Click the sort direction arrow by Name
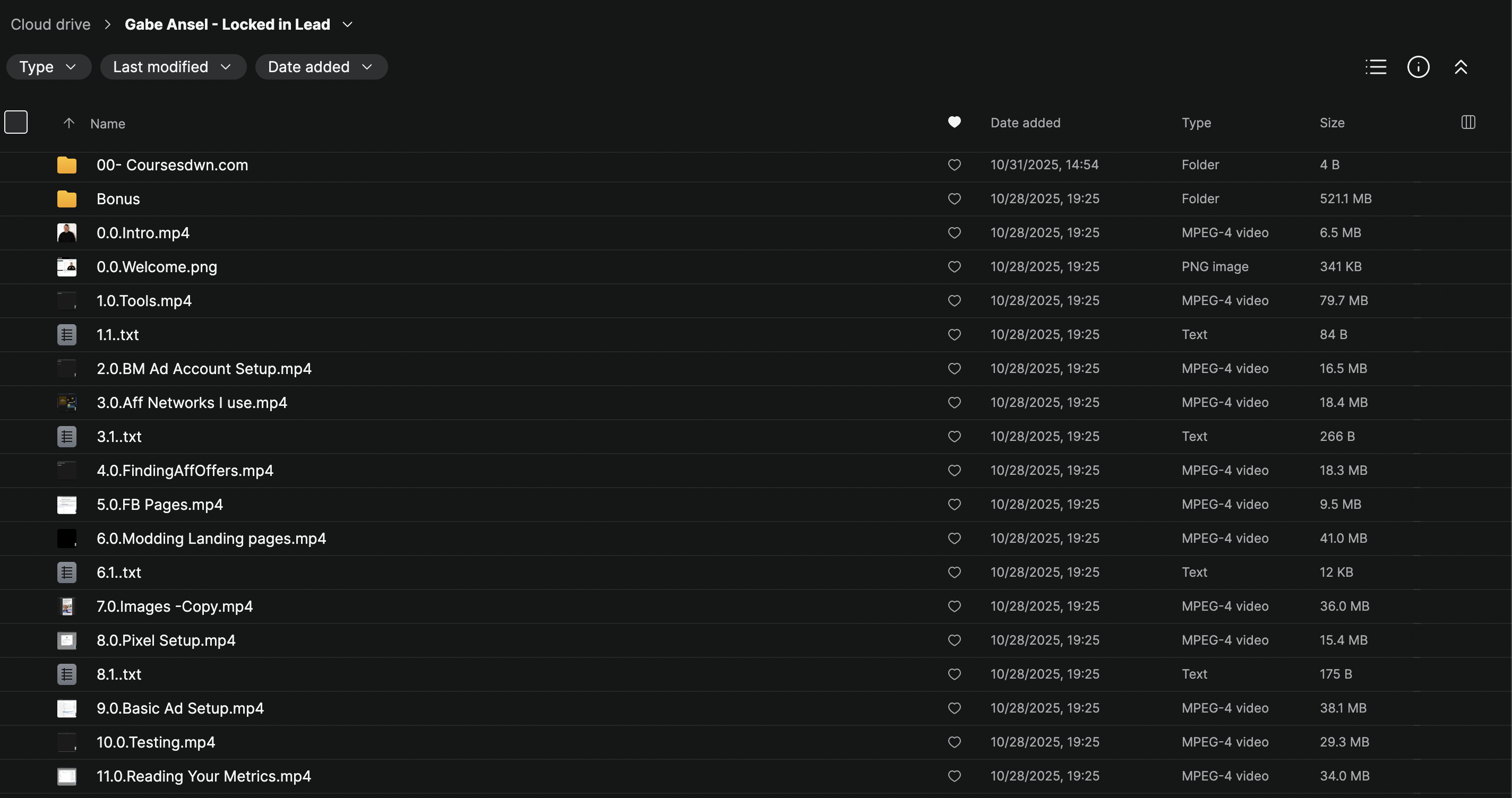Viewport: 1512px width, 798px height. click(x=68, y=123)
